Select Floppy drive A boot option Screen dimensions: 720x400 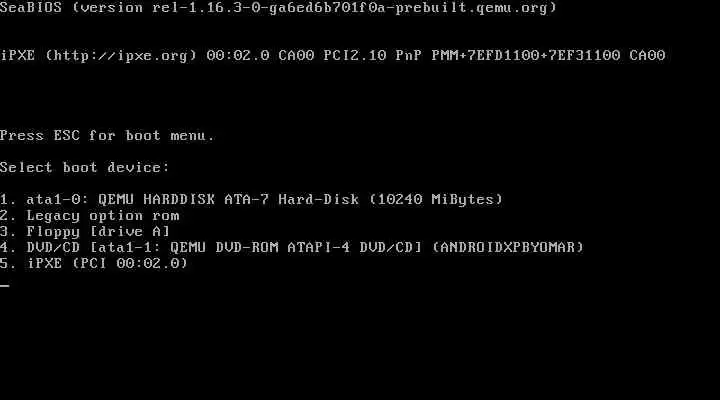point(85,231)
